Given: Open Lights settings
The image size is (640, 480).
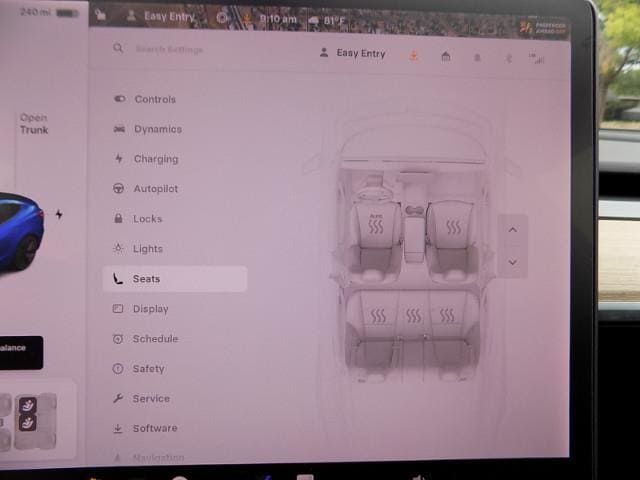Looking at the screenshot, I should point(147,249).
